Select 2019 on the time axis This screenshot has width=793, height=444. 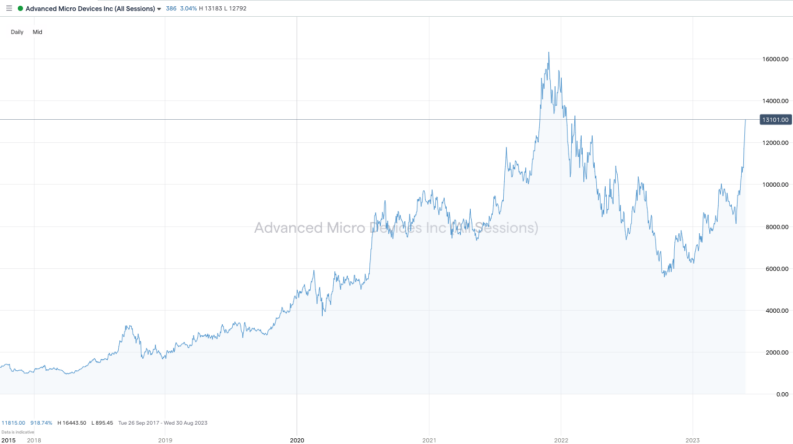pos(165,439)
